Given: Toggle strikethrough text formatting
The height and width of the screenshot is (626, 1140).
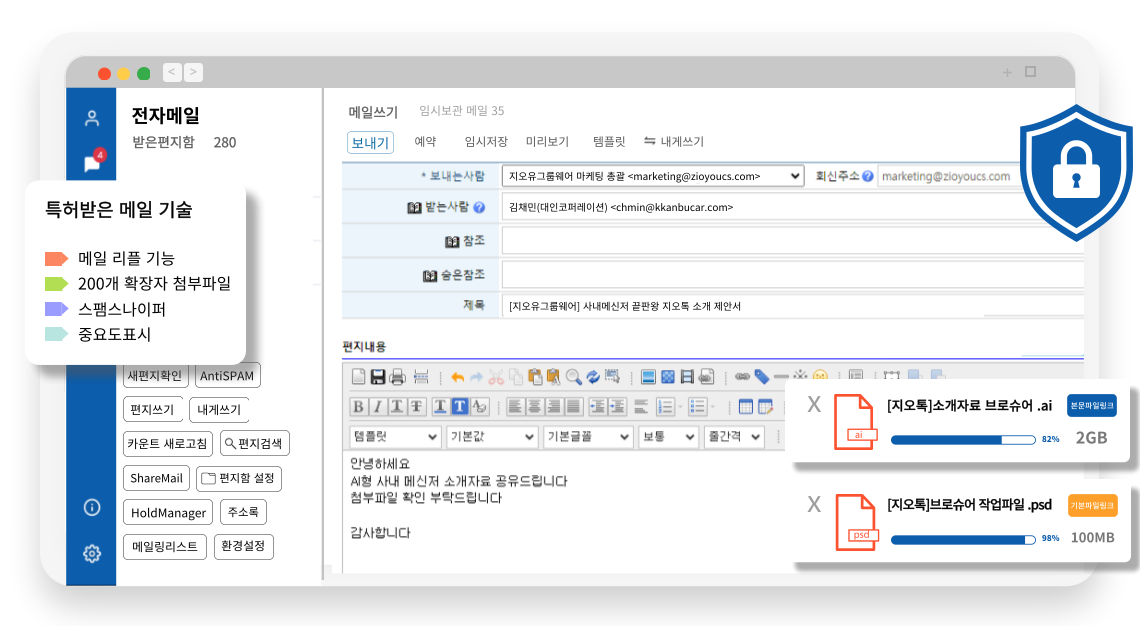Looking at the screenshot, I should coord(416,406).
